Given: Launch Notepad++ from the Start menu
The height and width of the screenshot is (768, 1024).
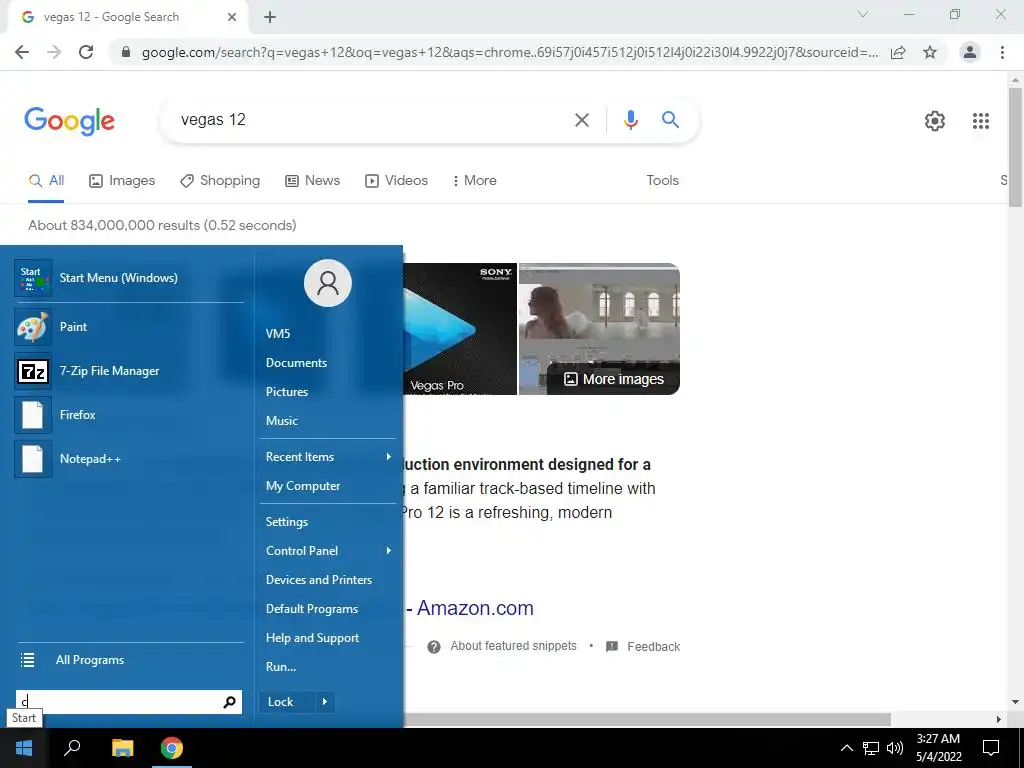Looking at the screenshot, I should [129, 458].
